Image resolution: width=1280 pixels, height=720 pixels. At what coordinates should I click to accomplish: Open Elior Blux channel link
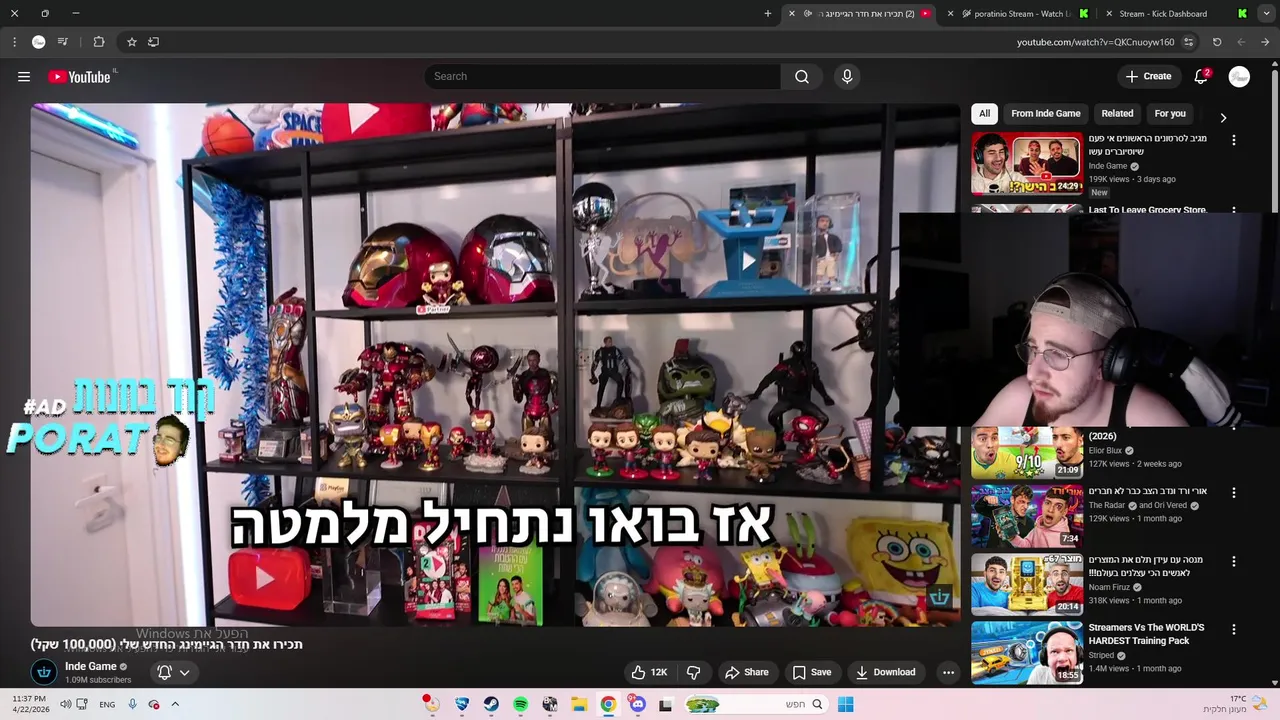pyautogui.click(x=1106, y=450)
